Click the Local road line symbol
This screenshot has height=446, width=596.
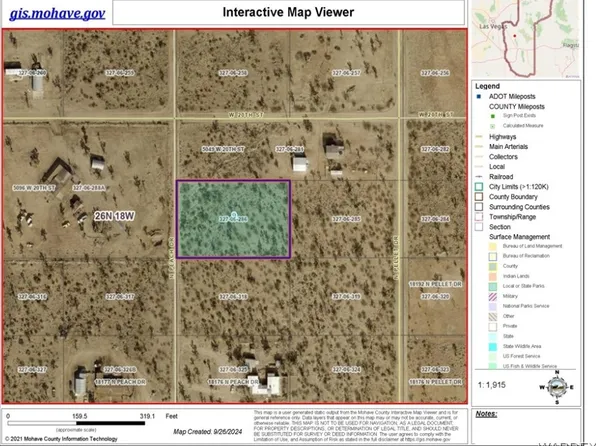pyautogui.click(x=479, y=167)
